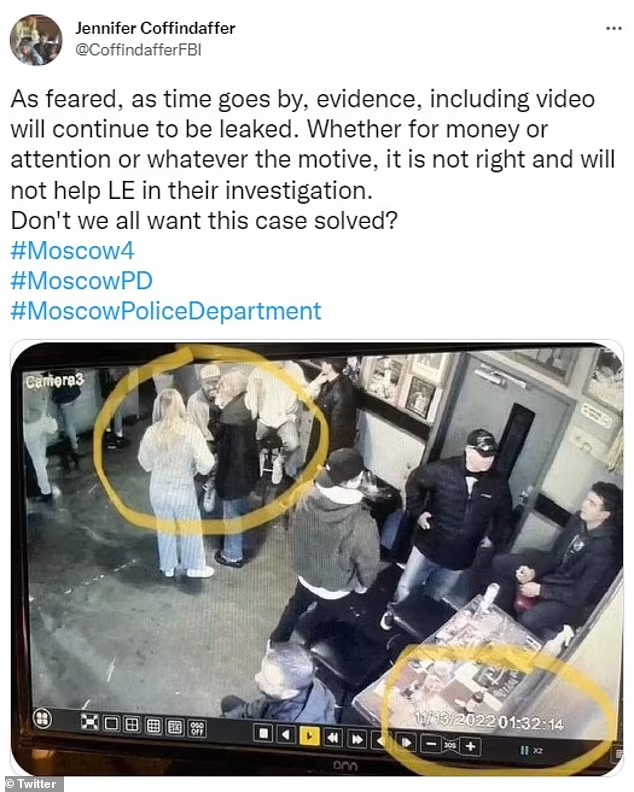Fast forward the footage
This screenshot has height=792, width=634.
point(357,739)
